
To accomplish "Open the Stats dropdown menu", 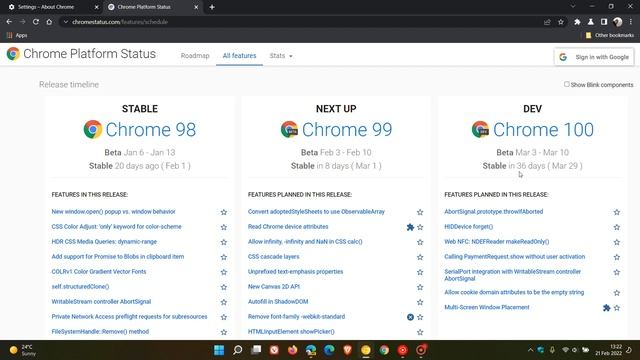I will [281, 56].
